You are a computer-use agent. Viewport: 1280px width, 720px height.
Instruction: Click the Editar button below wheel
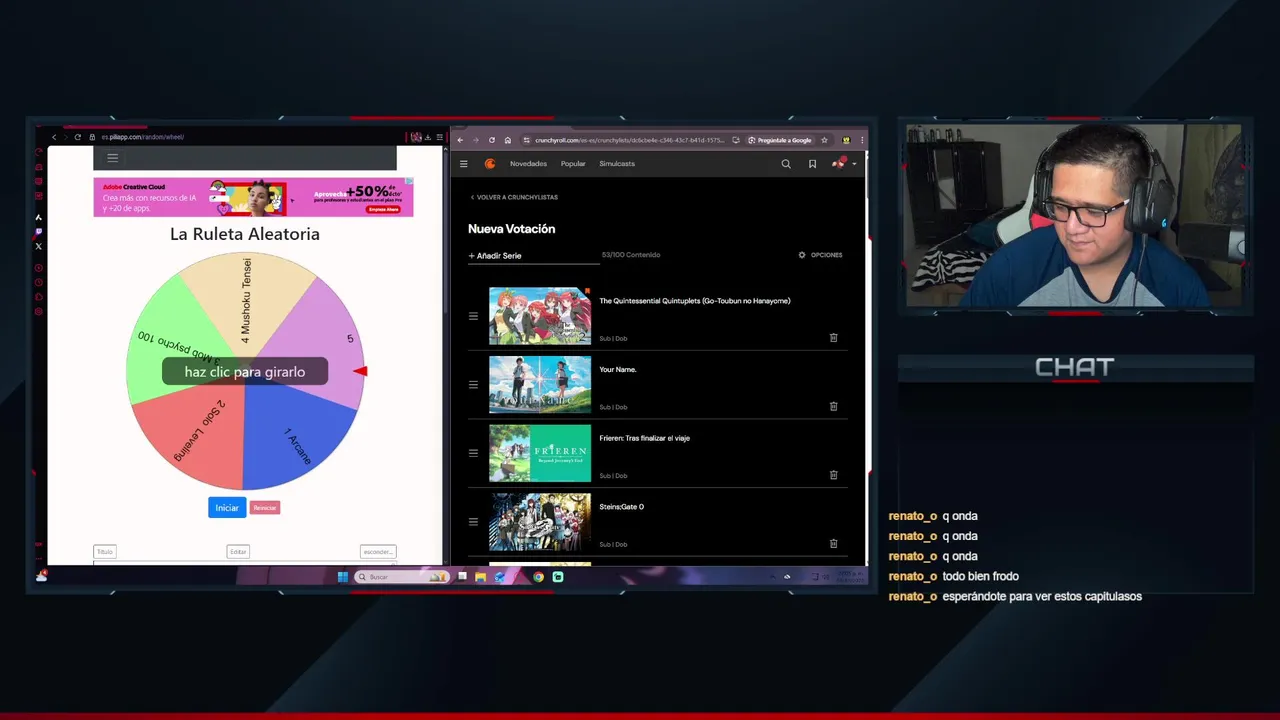(x=238, y=552)
